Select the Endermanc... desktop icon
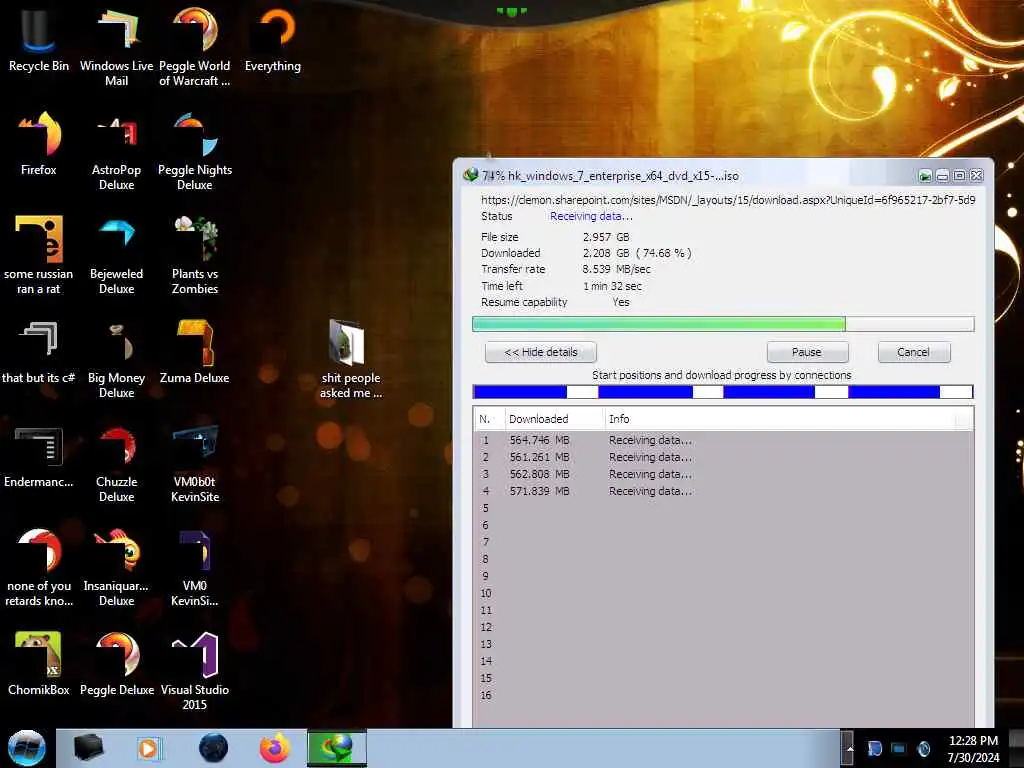 coord(39,457)
